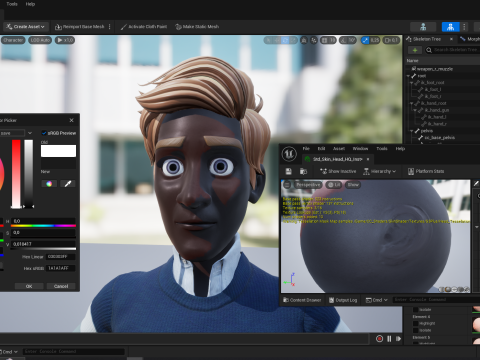Click Make Static Mesh button
Screen dimensions: 480x360
(197, 27)
